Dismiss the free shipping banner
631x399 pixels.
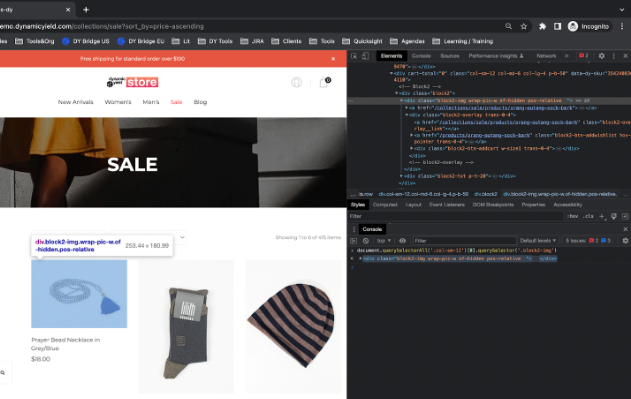(333, 59)
